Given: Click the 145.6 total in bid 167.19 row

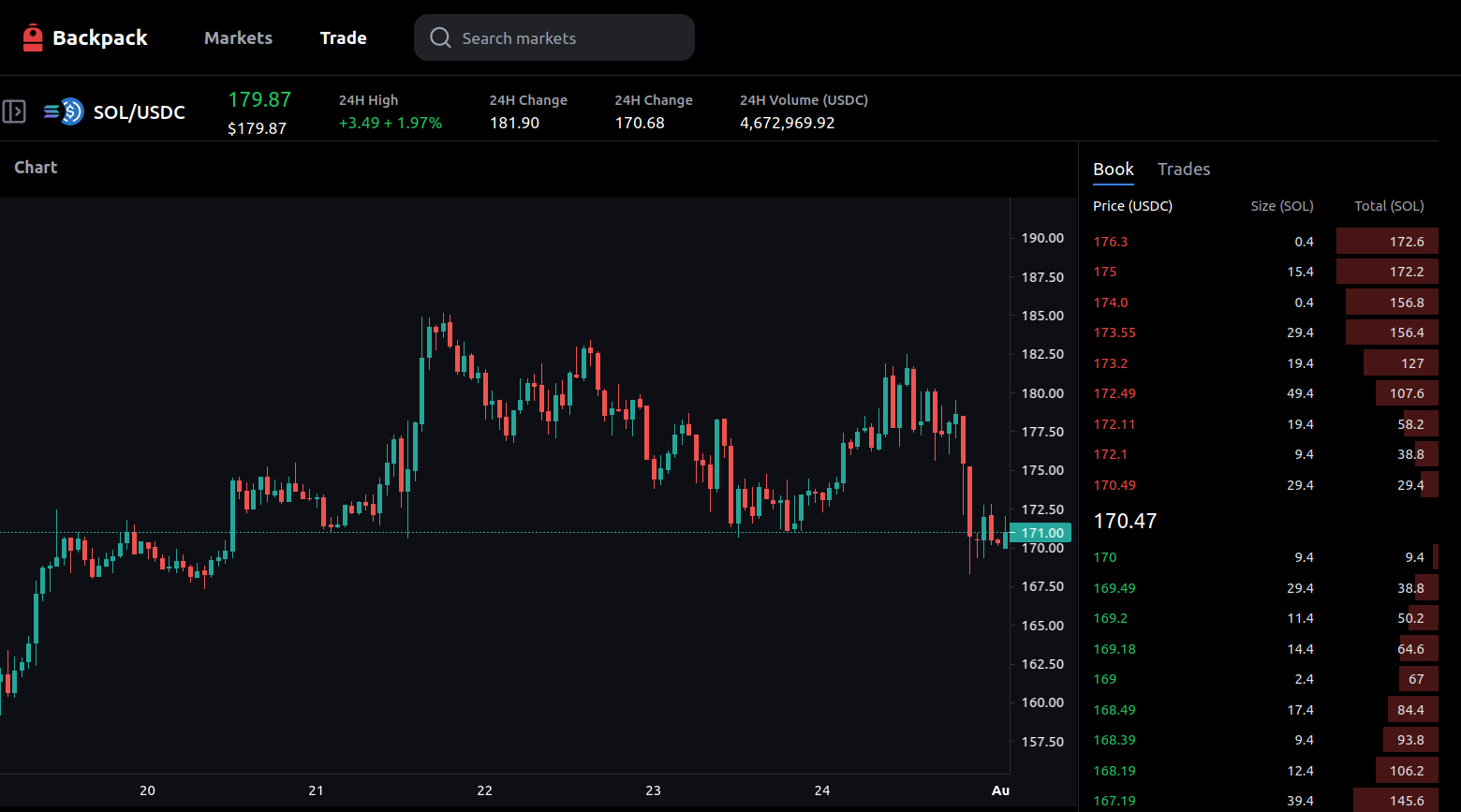Looking at the screenshot, I should 1407,801.
